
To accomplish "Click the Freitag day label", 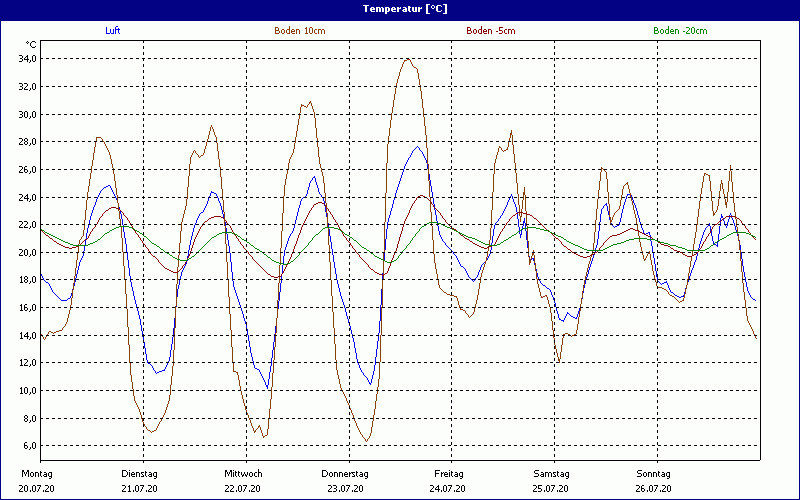I will tap(449, 473).
